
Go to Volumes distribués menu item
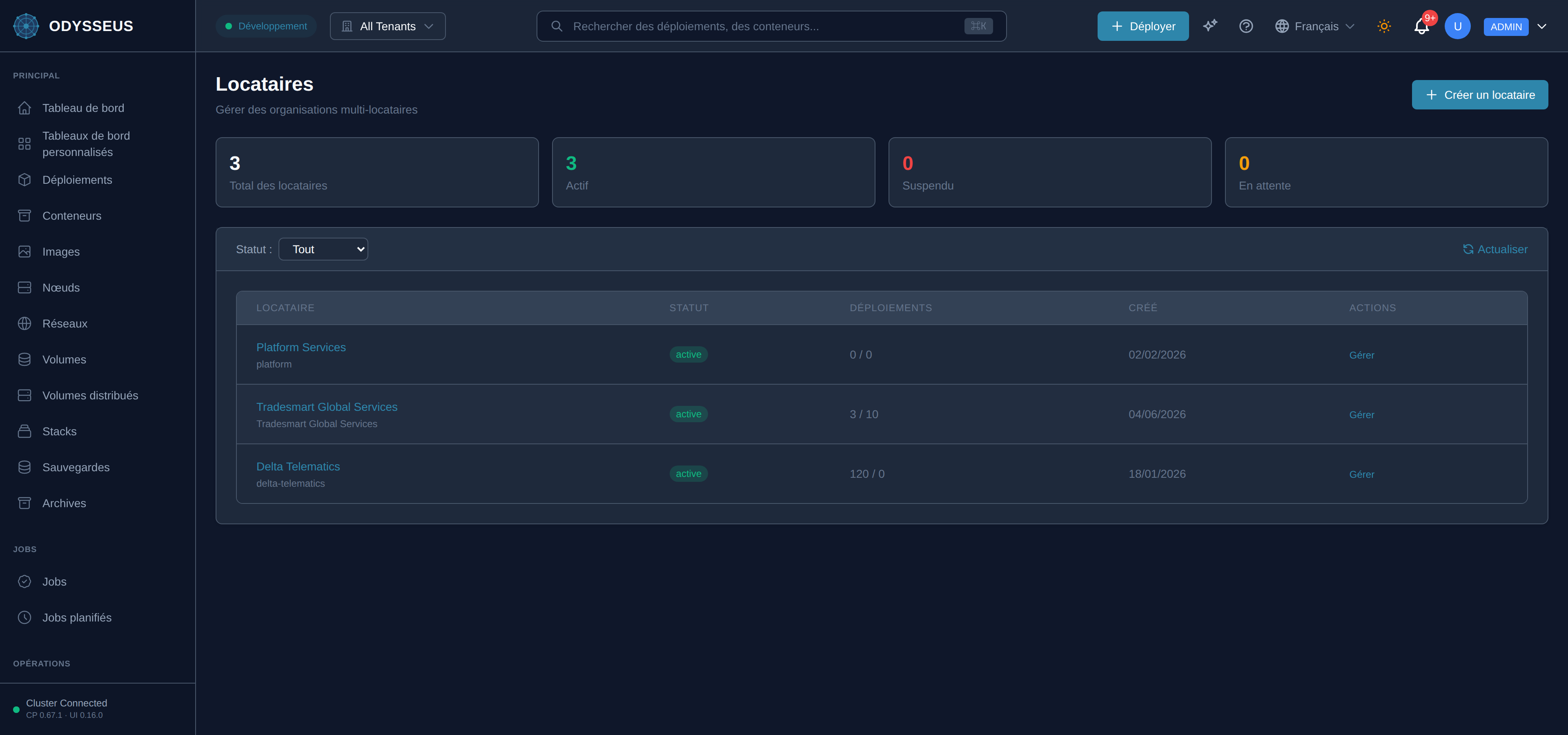pos(98,395)
